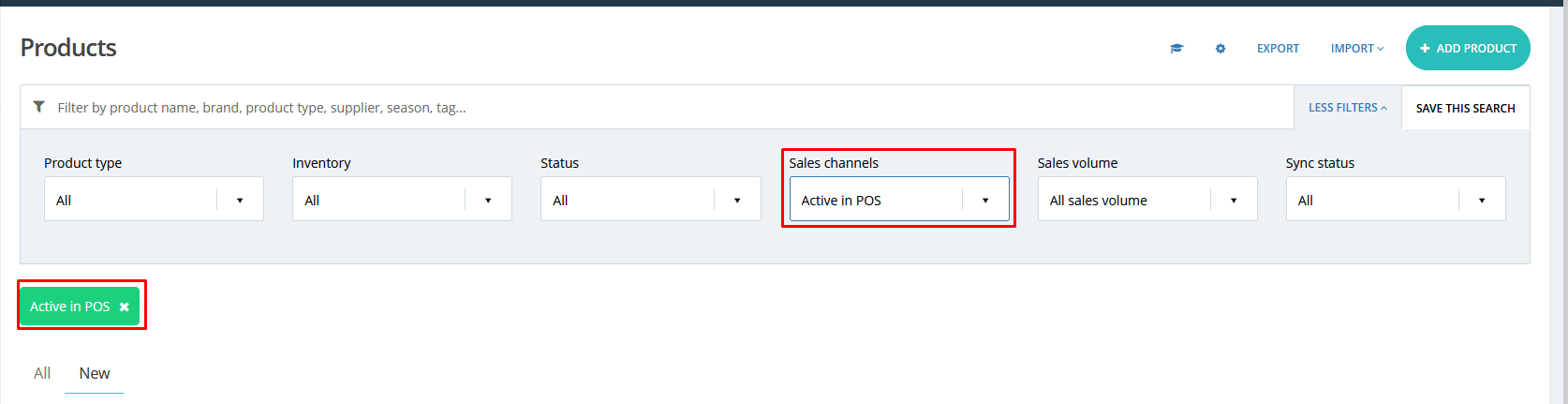Remove the Active in POS filter tag via its X
Viewport: 1568px width, 404px height.
[x=125, y=307]
